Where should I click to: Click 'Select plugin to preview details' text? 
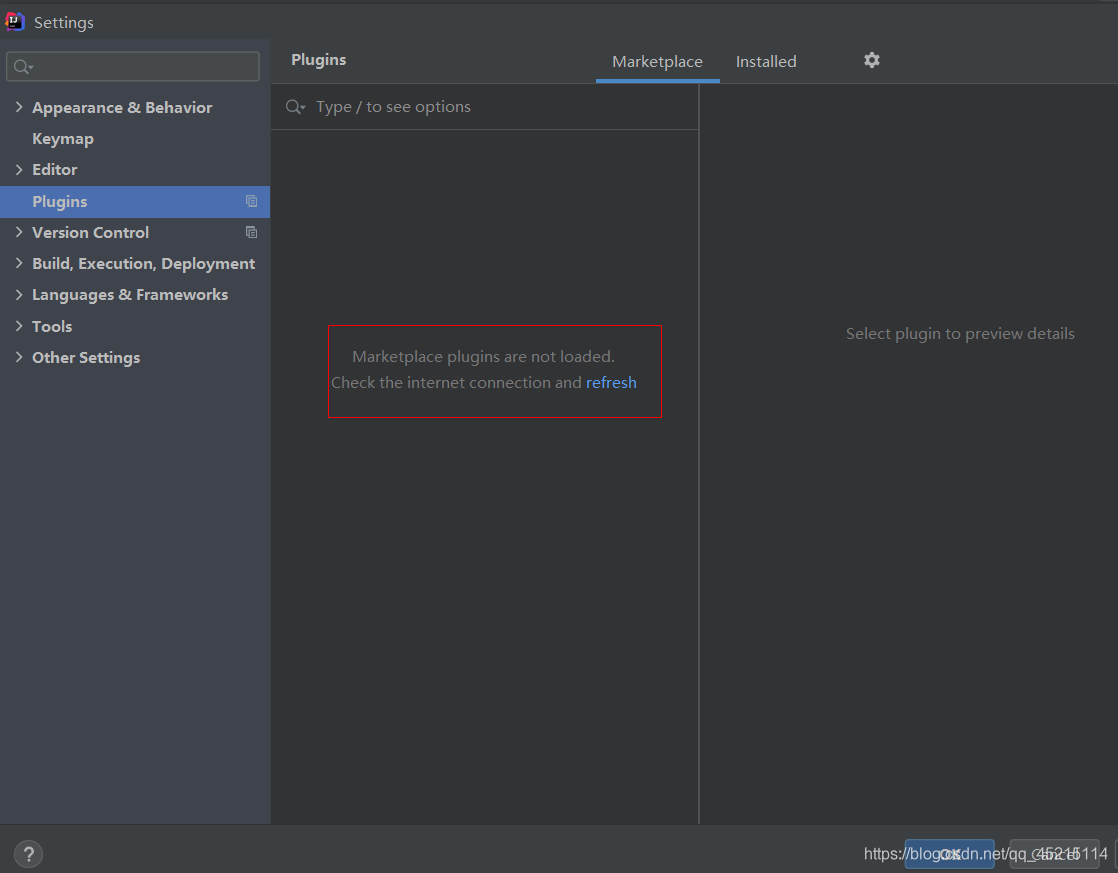960,334
